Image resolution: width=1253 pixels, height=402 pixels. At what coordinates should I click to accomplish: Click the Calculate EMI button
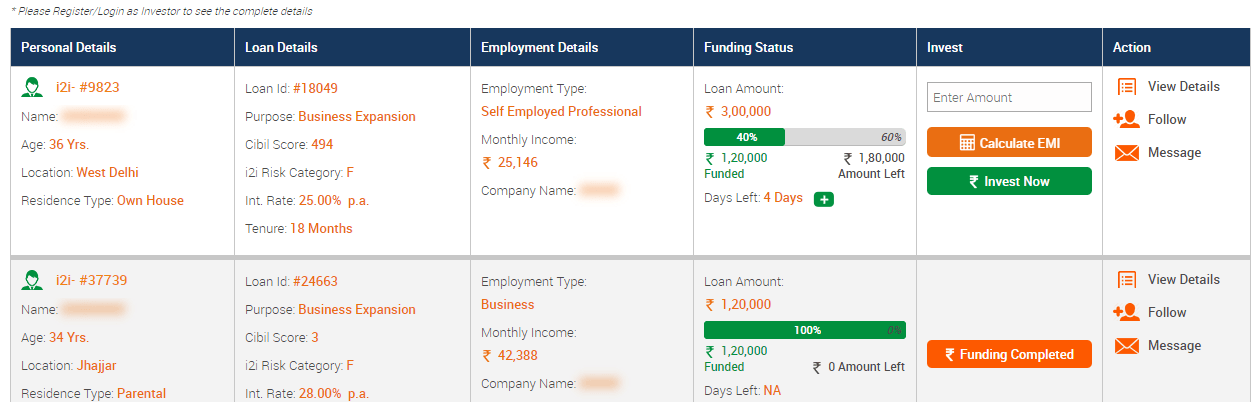[1009, 142]
